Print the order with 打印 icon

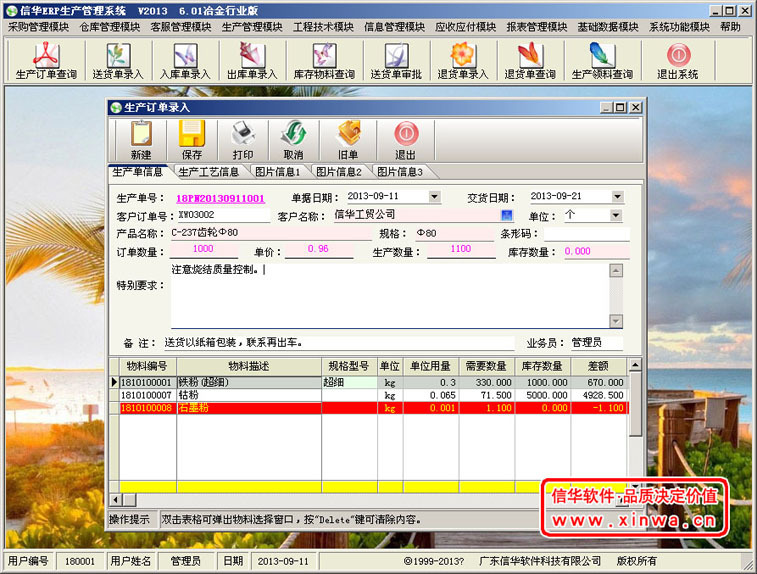(243, 140)
